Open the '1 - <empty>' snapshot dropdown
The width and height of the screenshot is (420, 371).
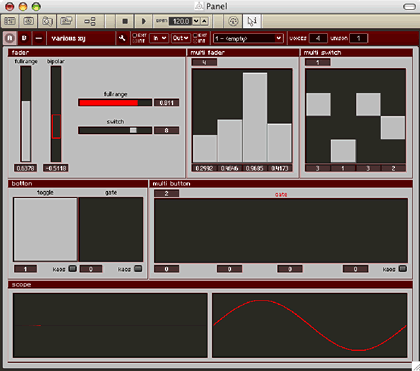pyautogui.click(x=248, y=38)
